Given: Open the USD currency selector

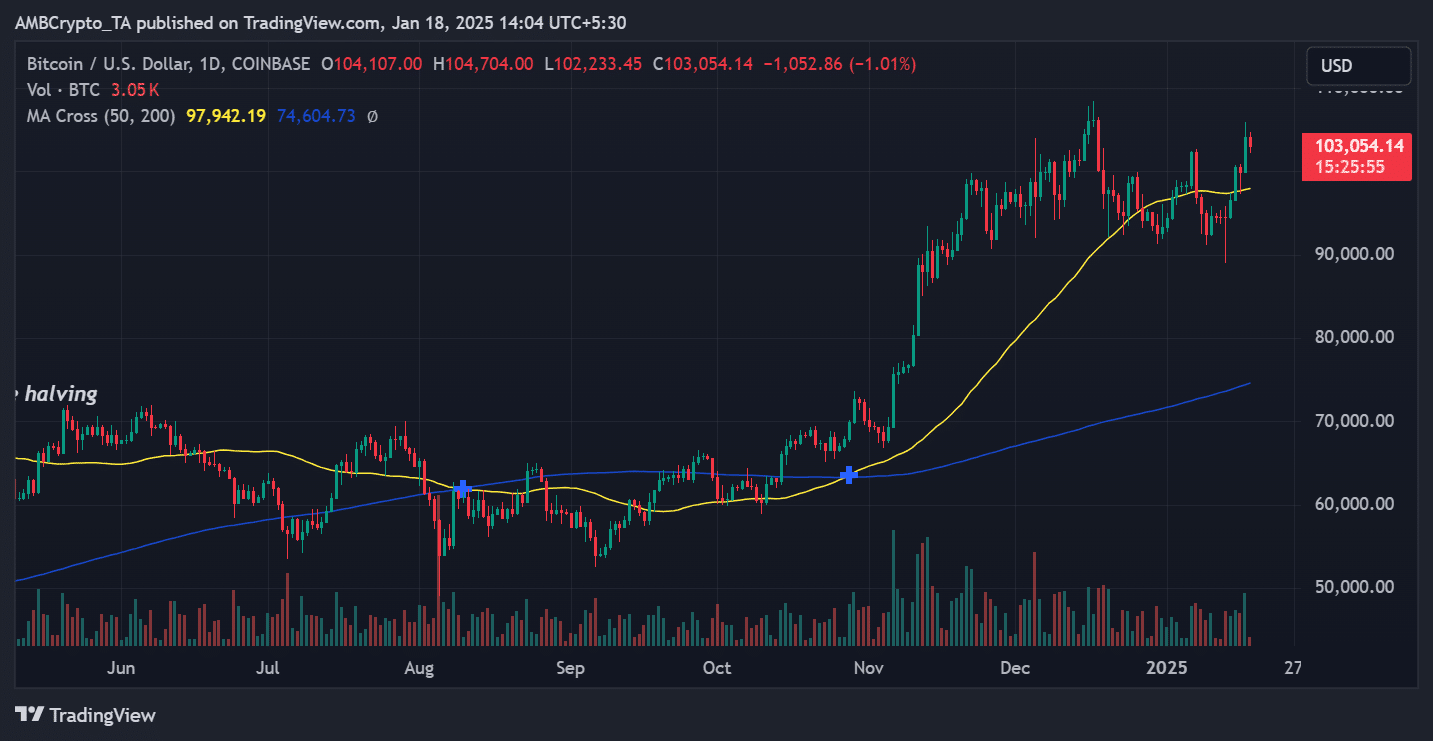Looking at the screenshot, I should tap(1358, 66).
